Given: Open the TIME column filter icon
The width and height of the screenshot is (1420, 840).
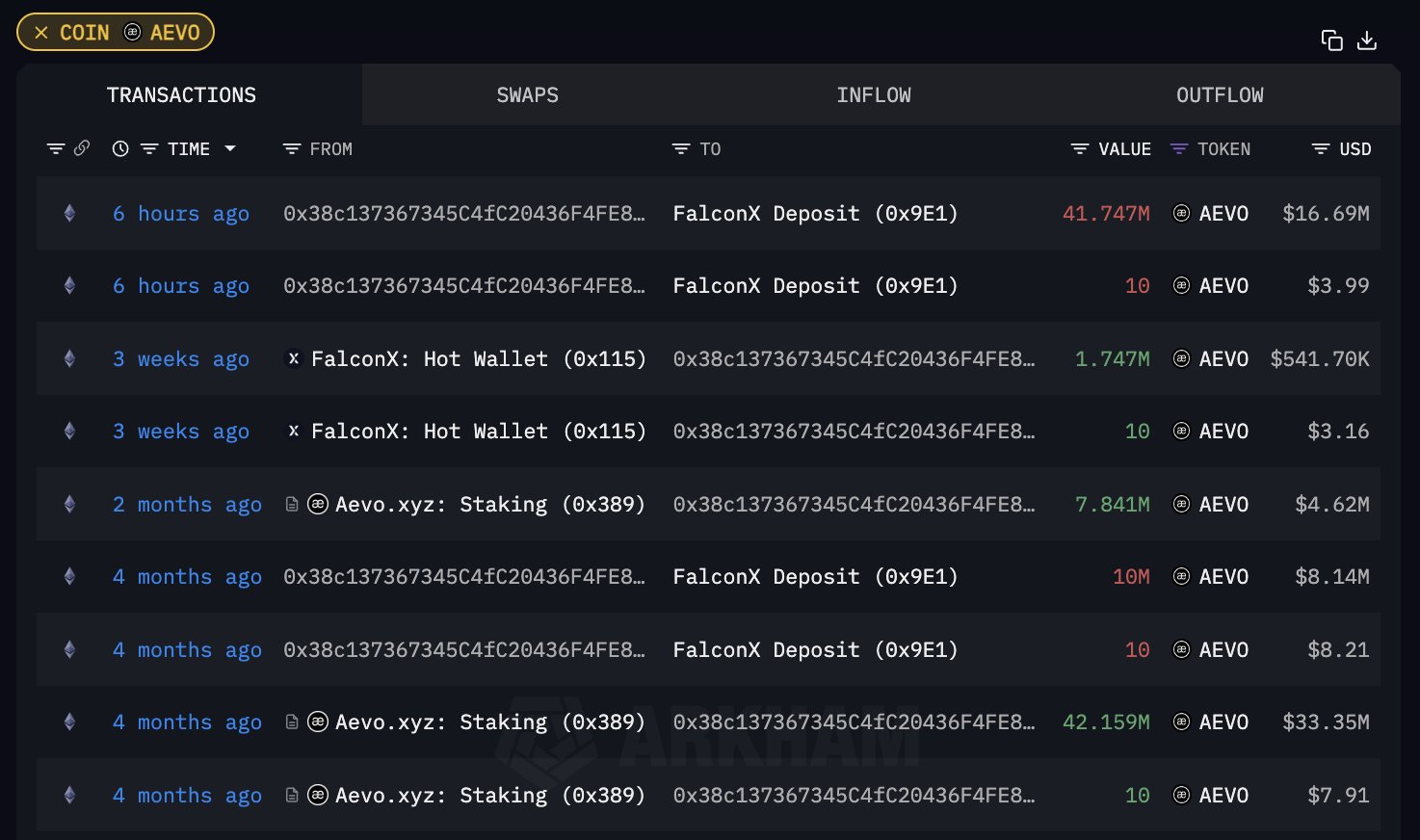Looking at the screenshot, I should point(149,149).
